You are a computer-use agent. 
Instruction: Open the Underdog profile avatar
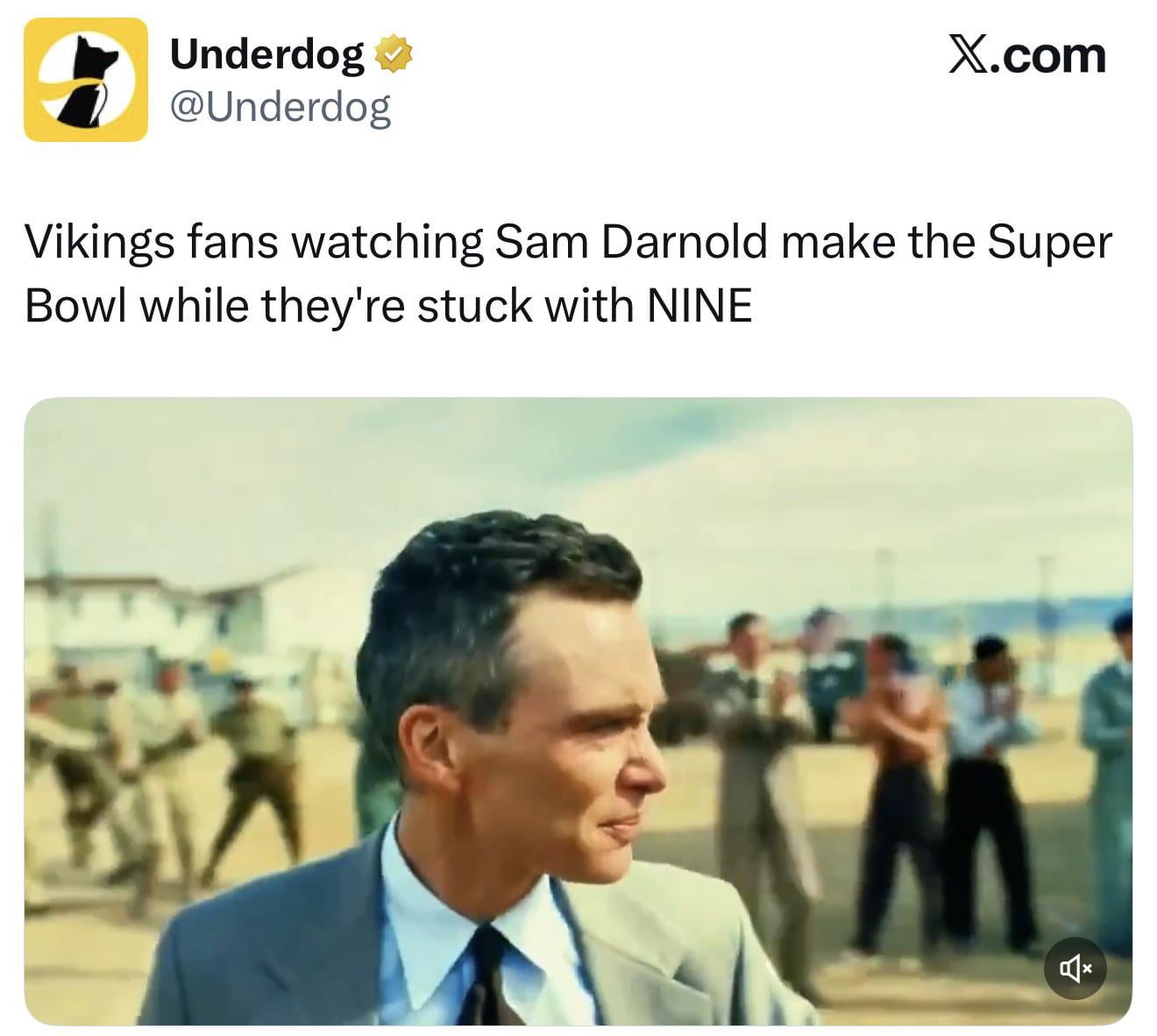[x=85, y=79]
